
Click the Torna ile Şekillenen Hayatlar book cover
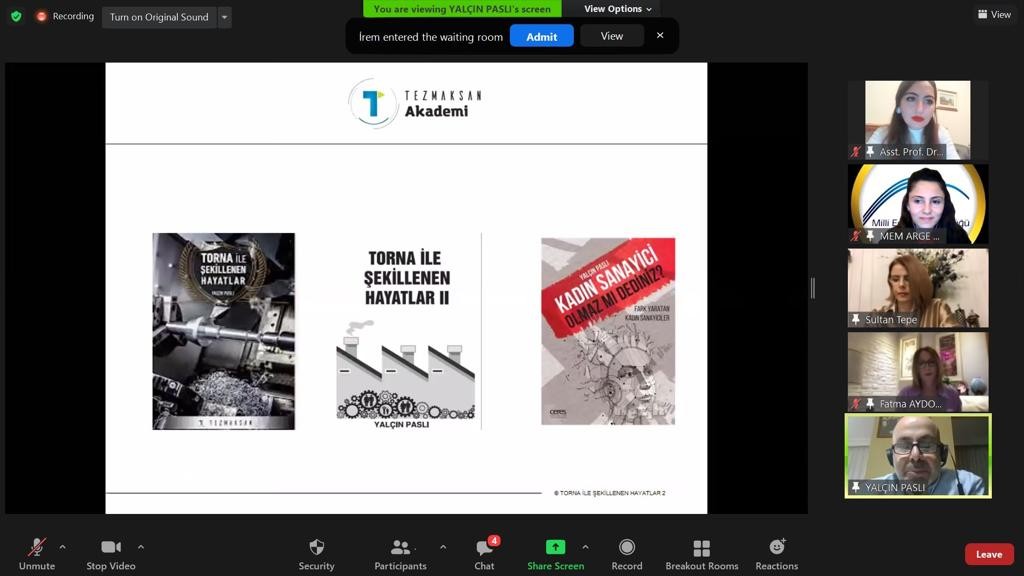click(x=223, y=331)
